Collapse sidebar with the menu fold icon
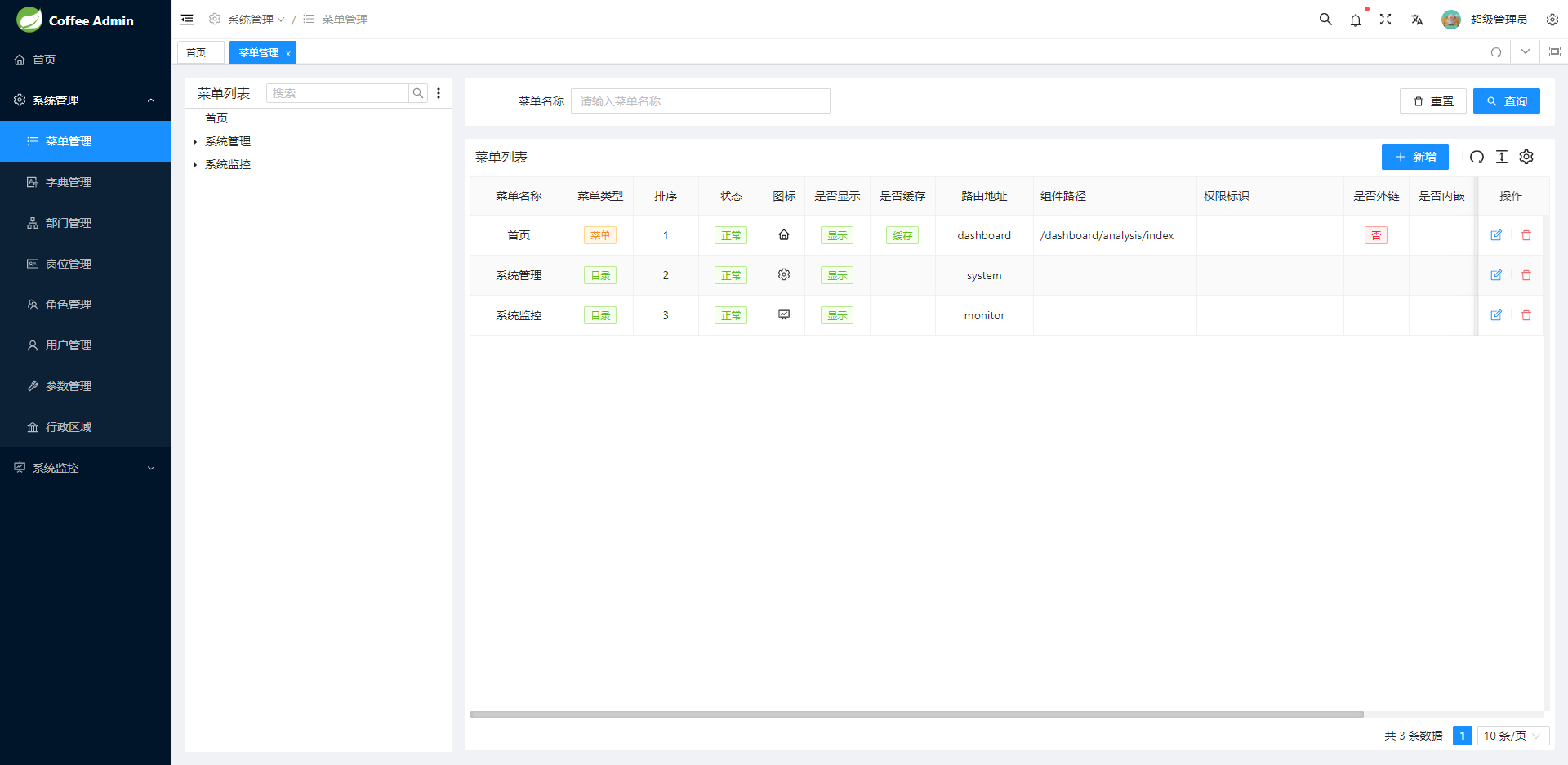The width and height of the screenshot is (1568, 765). [187, 20]
